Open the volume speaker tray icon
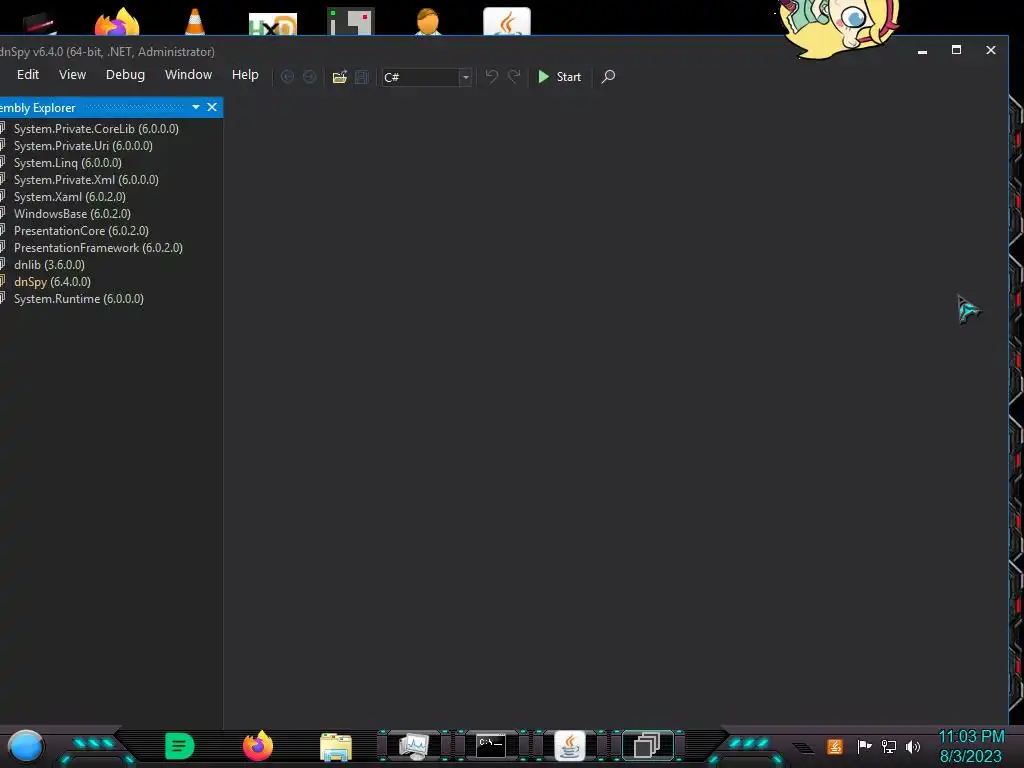 point(913,746)
